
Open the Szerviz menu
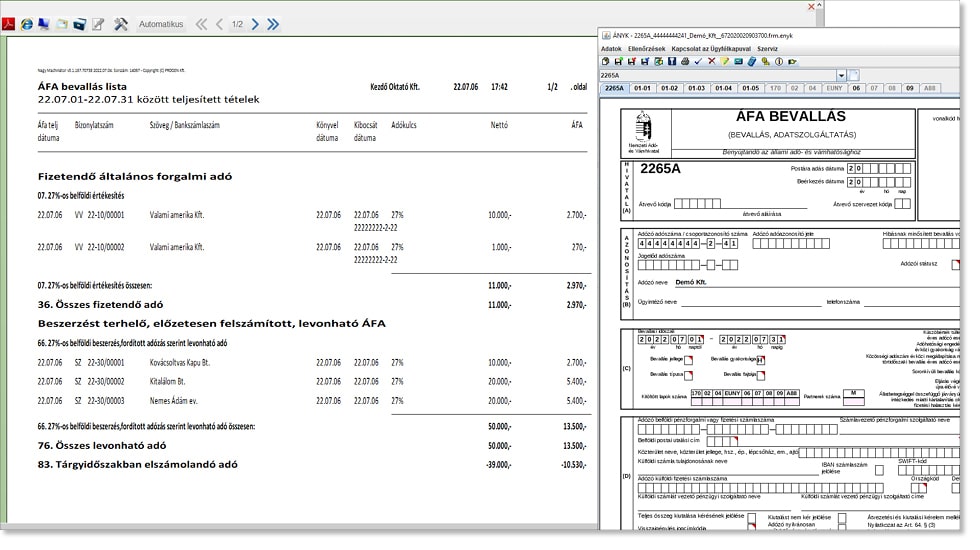click(x=767, y=48)
